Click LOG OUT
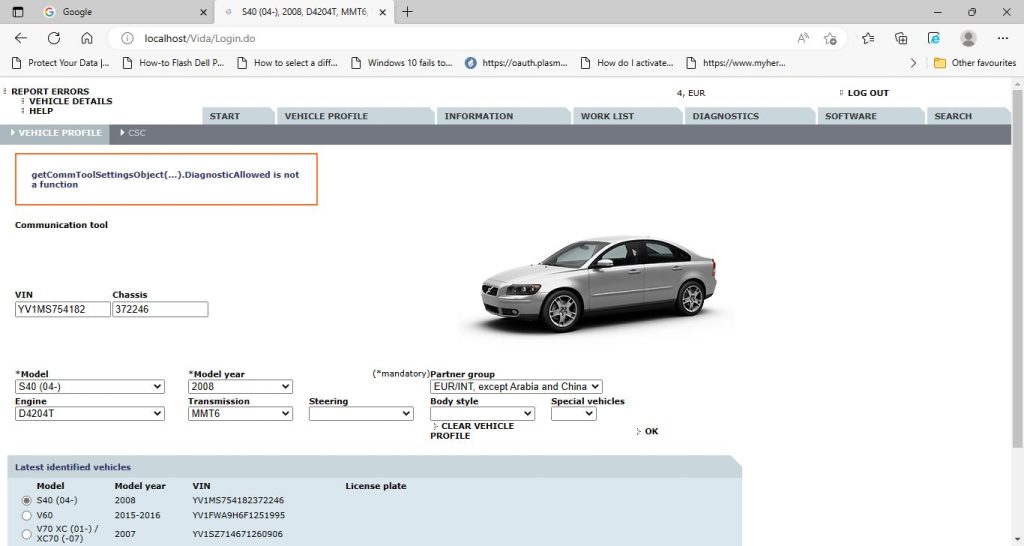The width and height of the screenshot is (1024, 546). tap(868, 93)
